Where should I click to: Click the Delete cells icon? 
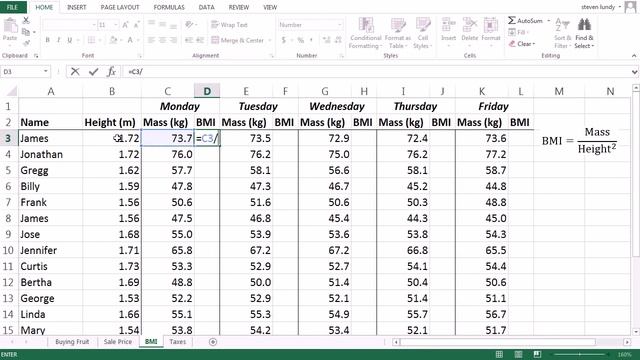coord(469,25)
